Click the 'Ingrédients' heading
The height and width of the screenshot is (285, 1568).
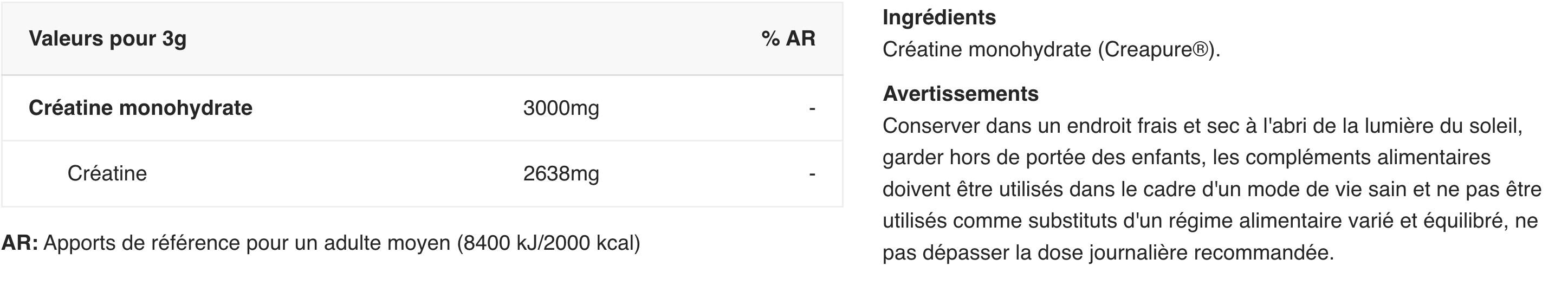click(939, 17)
